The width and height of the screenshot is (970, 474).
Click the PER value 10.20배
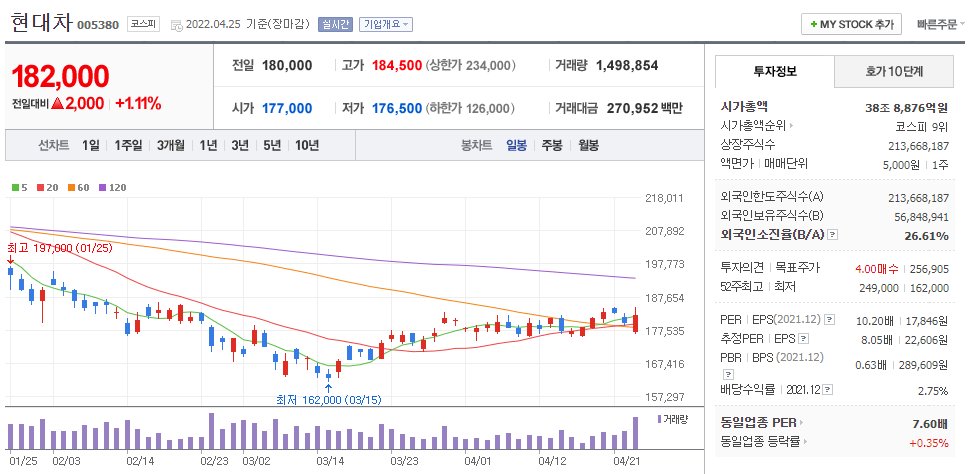point(873,321)
